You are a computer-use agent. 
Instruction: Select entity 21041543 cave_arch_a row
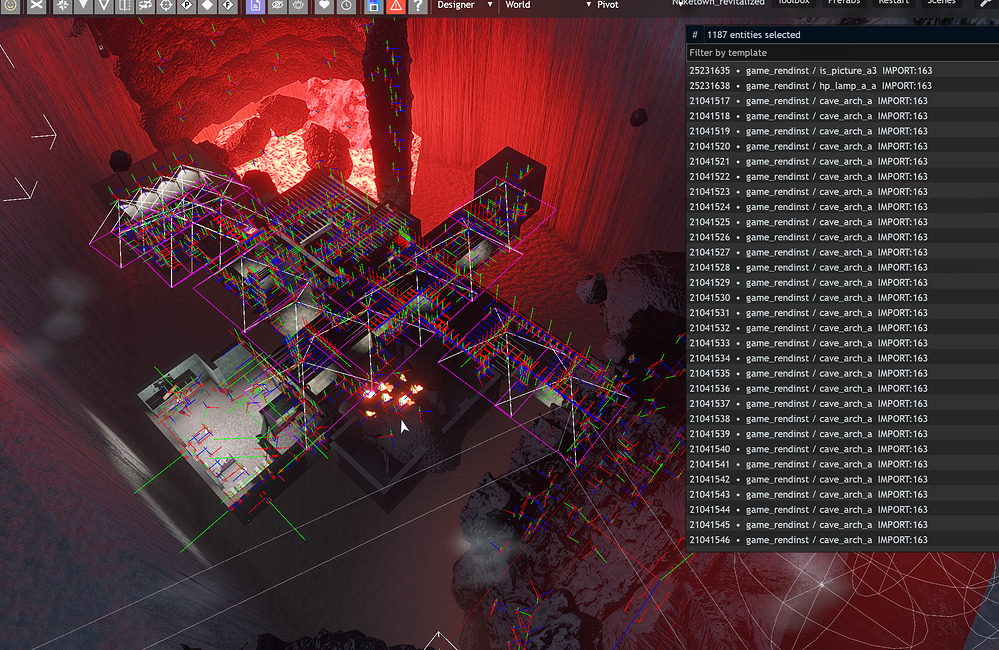coord(842,495)
